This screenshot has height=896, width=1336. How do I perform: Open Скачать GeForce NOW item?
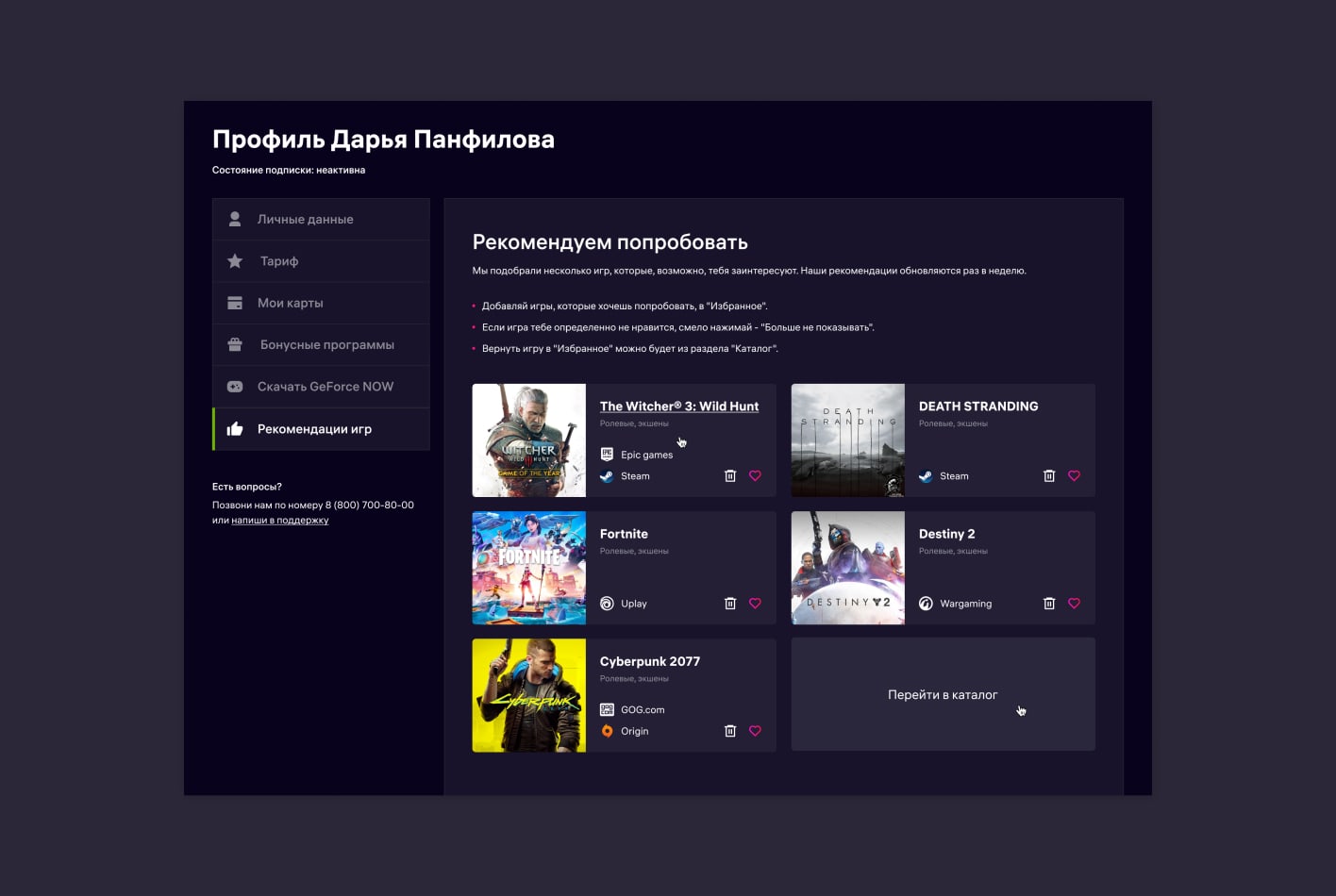coord(321,387)
